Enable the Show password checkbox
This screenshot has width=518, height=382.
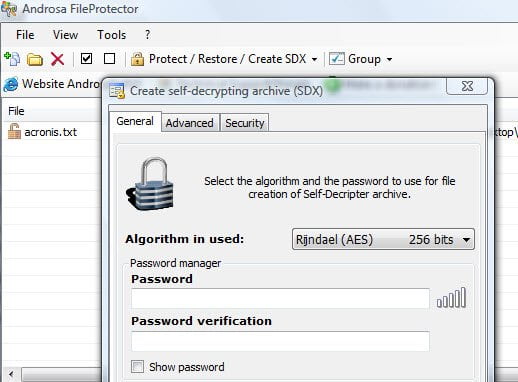pyautogui.click(x=137, y=367)
